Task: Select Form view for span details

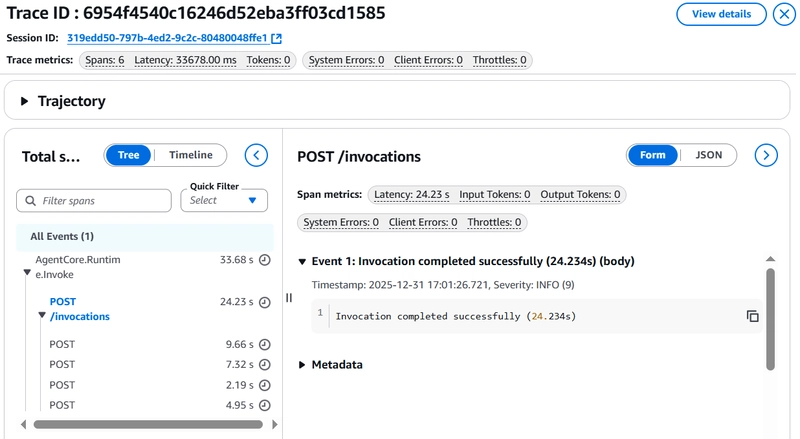Action: [x=653, y=155]
